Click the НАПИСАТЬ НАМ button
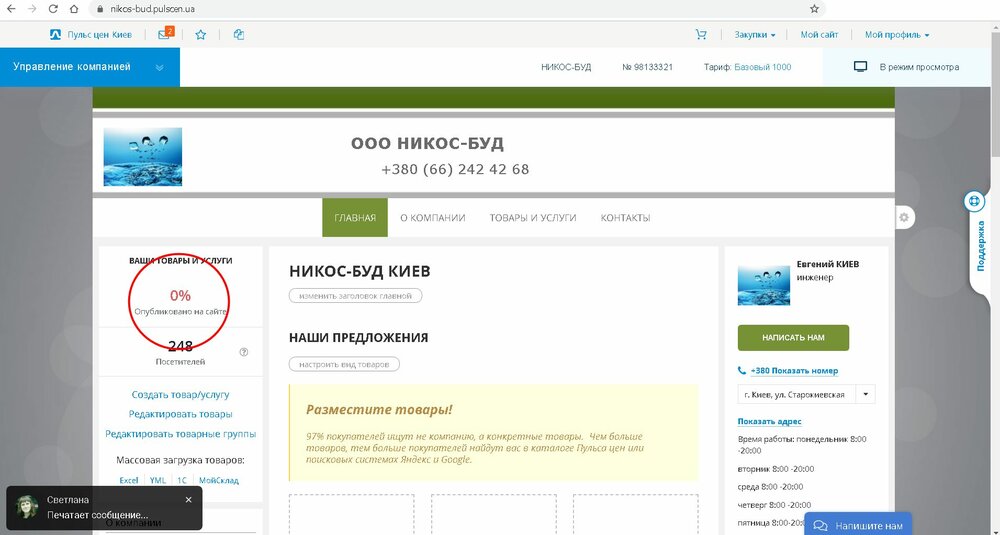The width and height of the screenshot is (1000, 535). point(793,337)
